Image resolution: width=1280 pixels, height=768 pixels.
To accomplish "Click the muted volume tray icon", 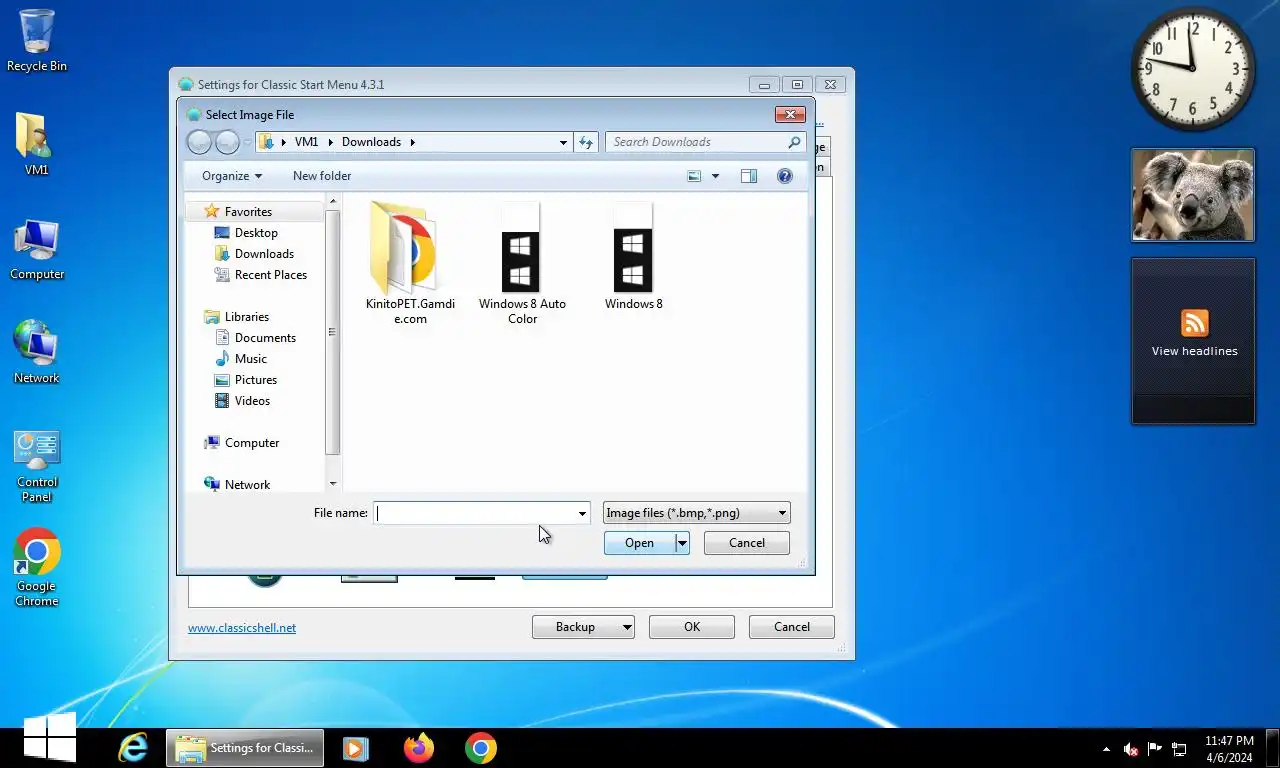I will click(1131, 749).
